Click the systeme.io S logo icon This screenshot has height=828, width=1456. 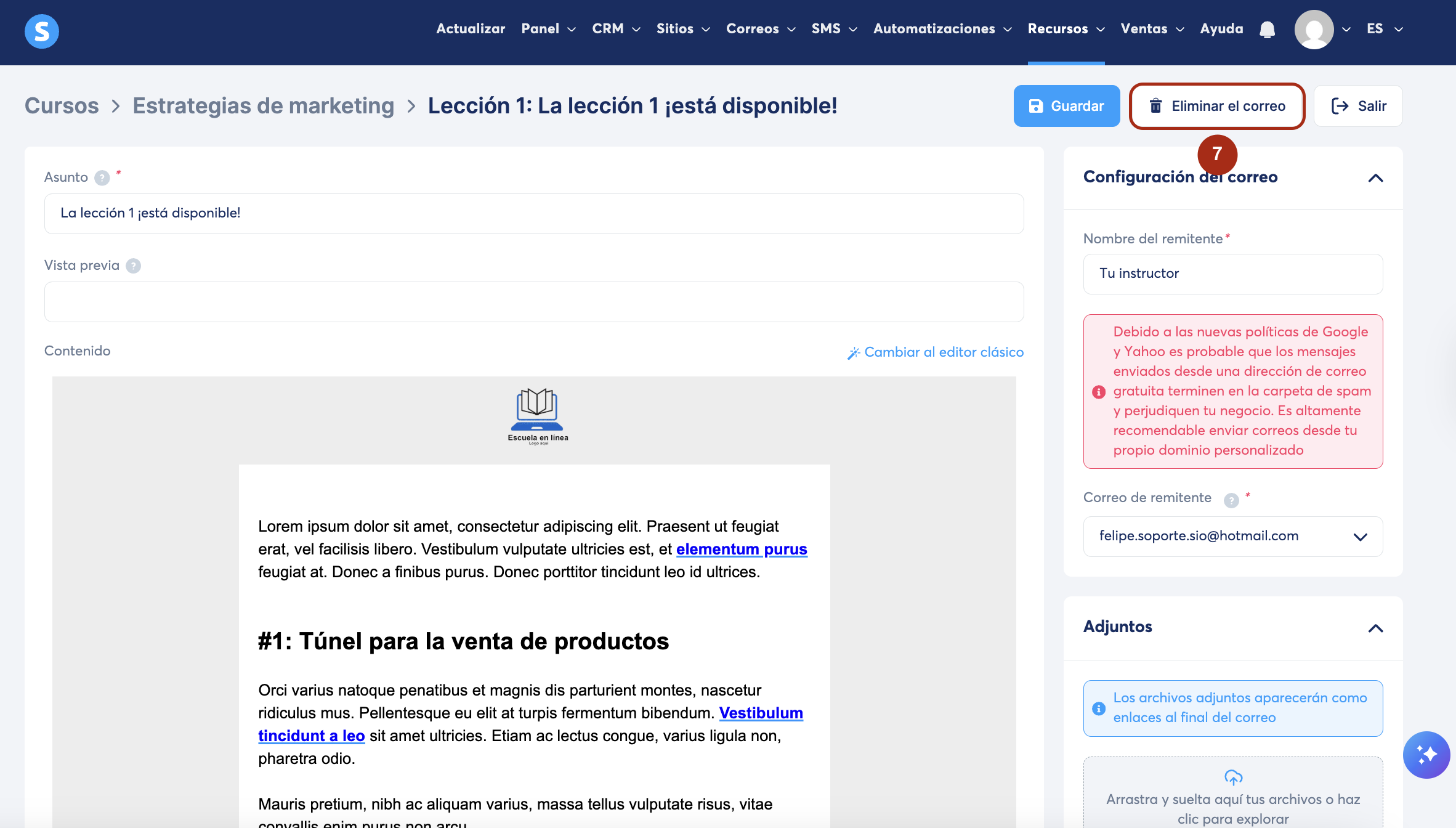(x=42, y=31)
